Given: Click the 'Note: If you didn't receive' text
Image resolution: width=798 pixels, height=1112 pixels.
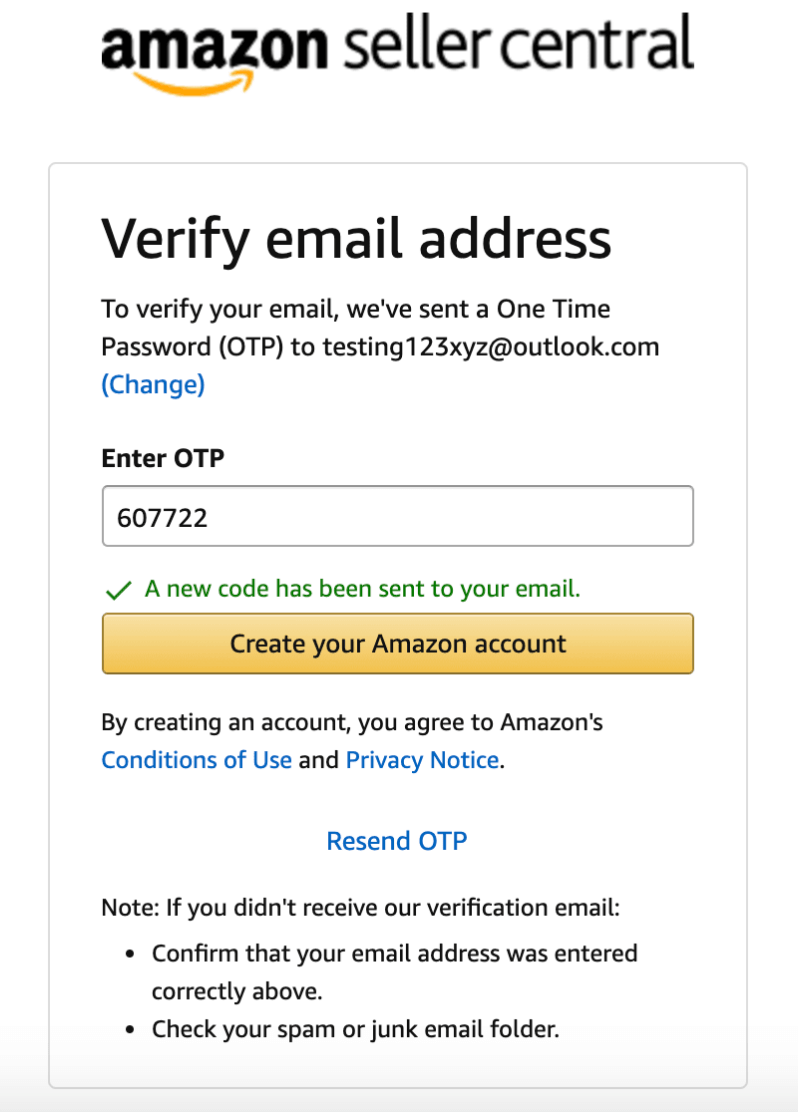Looking at the screenshot, I should pos(361,909).
